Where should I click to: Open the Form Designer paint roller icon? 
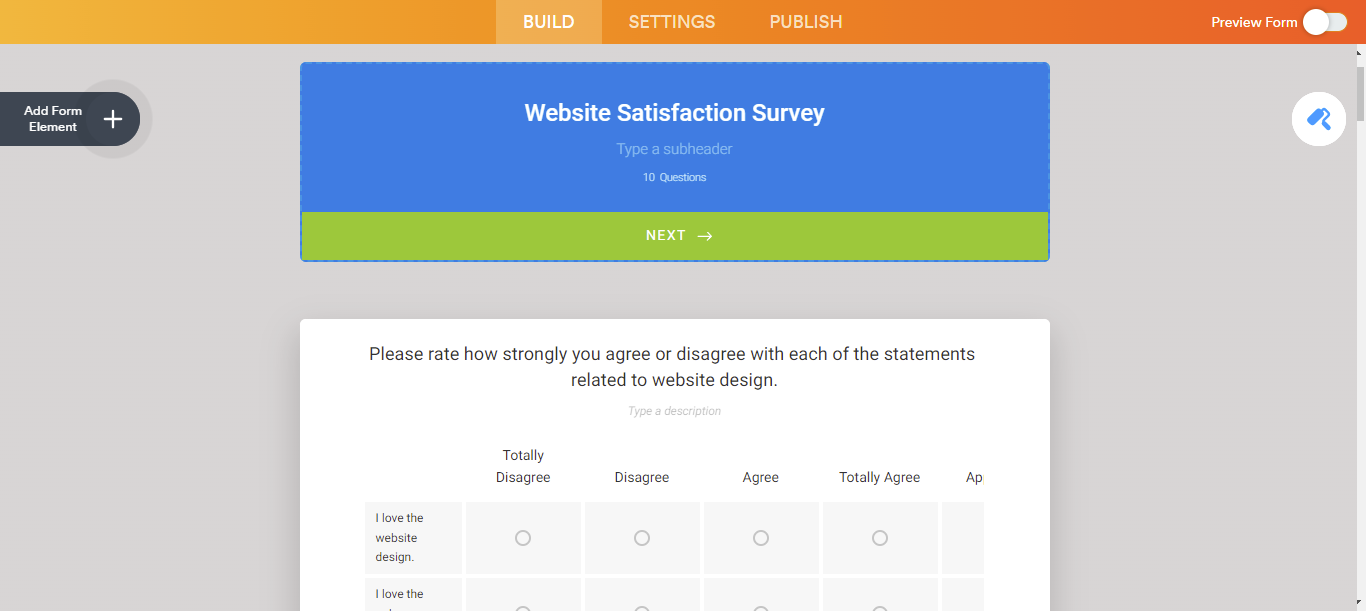[x=1318, y=118]
